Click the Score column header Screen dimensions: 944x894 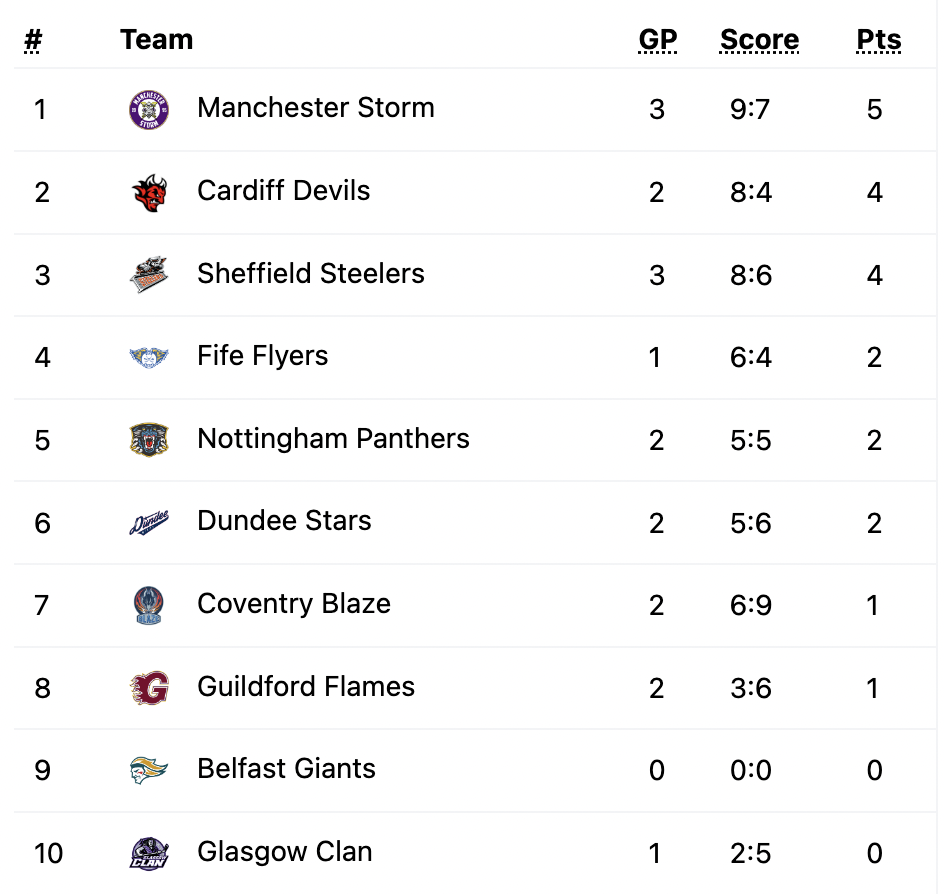759,40
